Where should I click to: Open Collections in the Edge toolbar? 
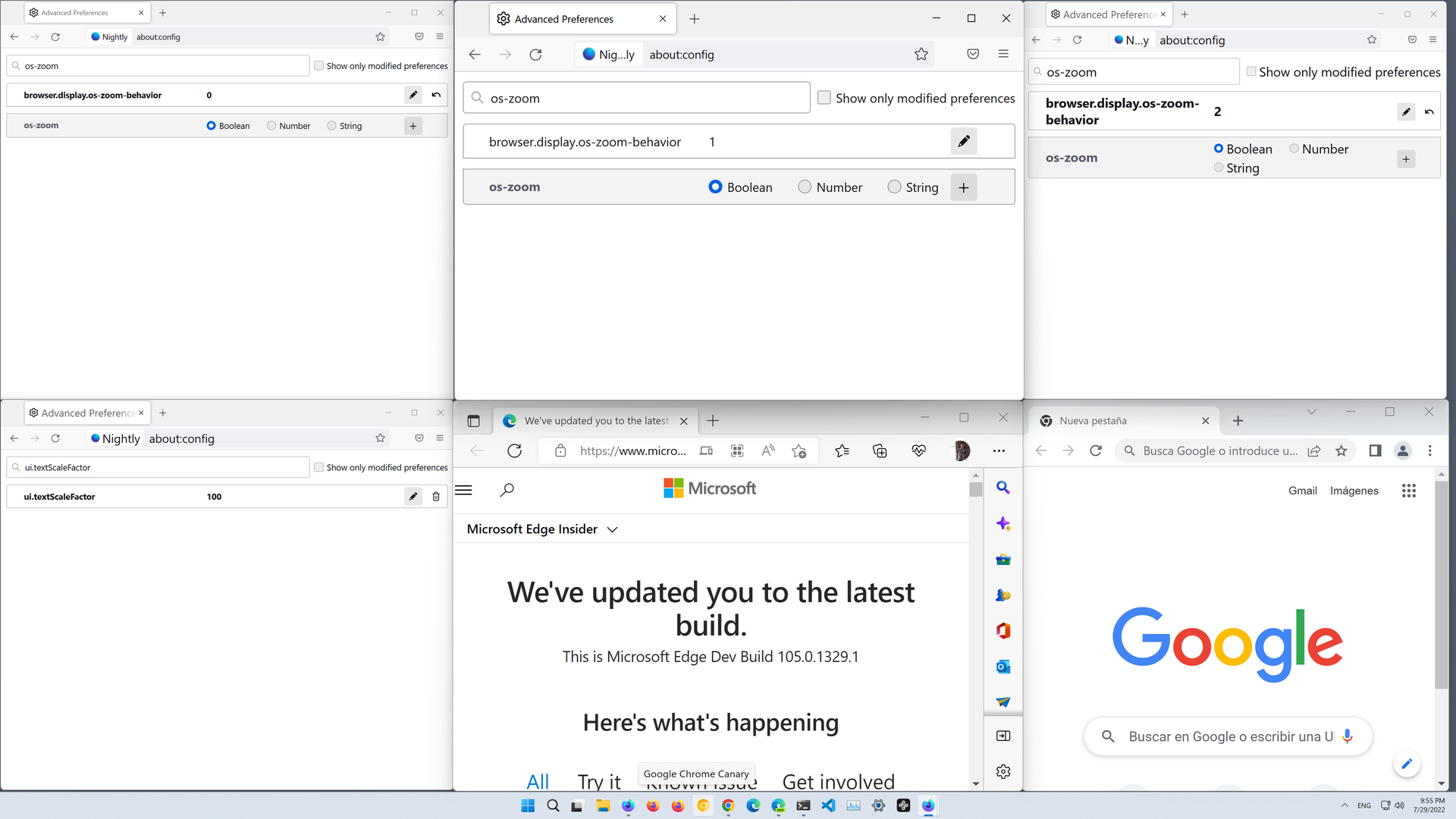tap(880, 451)
